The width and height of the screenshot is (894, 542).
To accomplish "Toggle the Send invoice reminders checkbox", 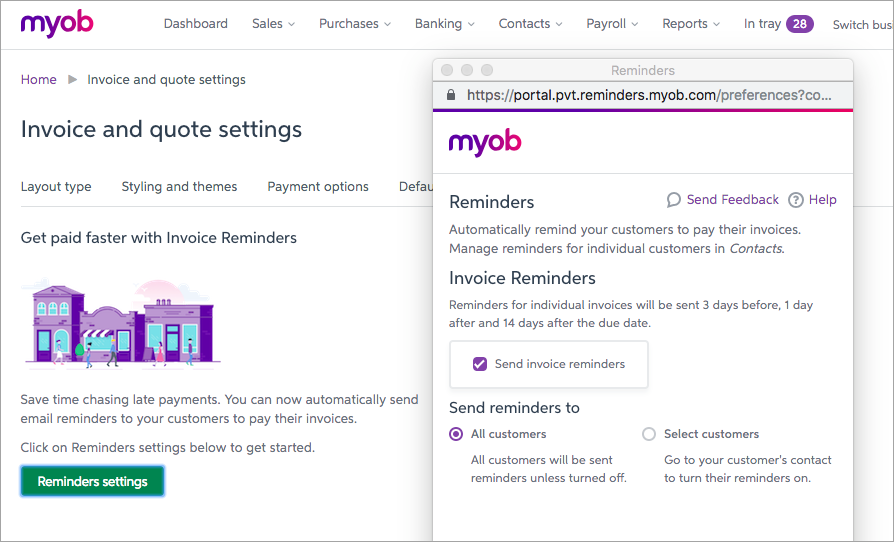I will click(x=480, y=364).
